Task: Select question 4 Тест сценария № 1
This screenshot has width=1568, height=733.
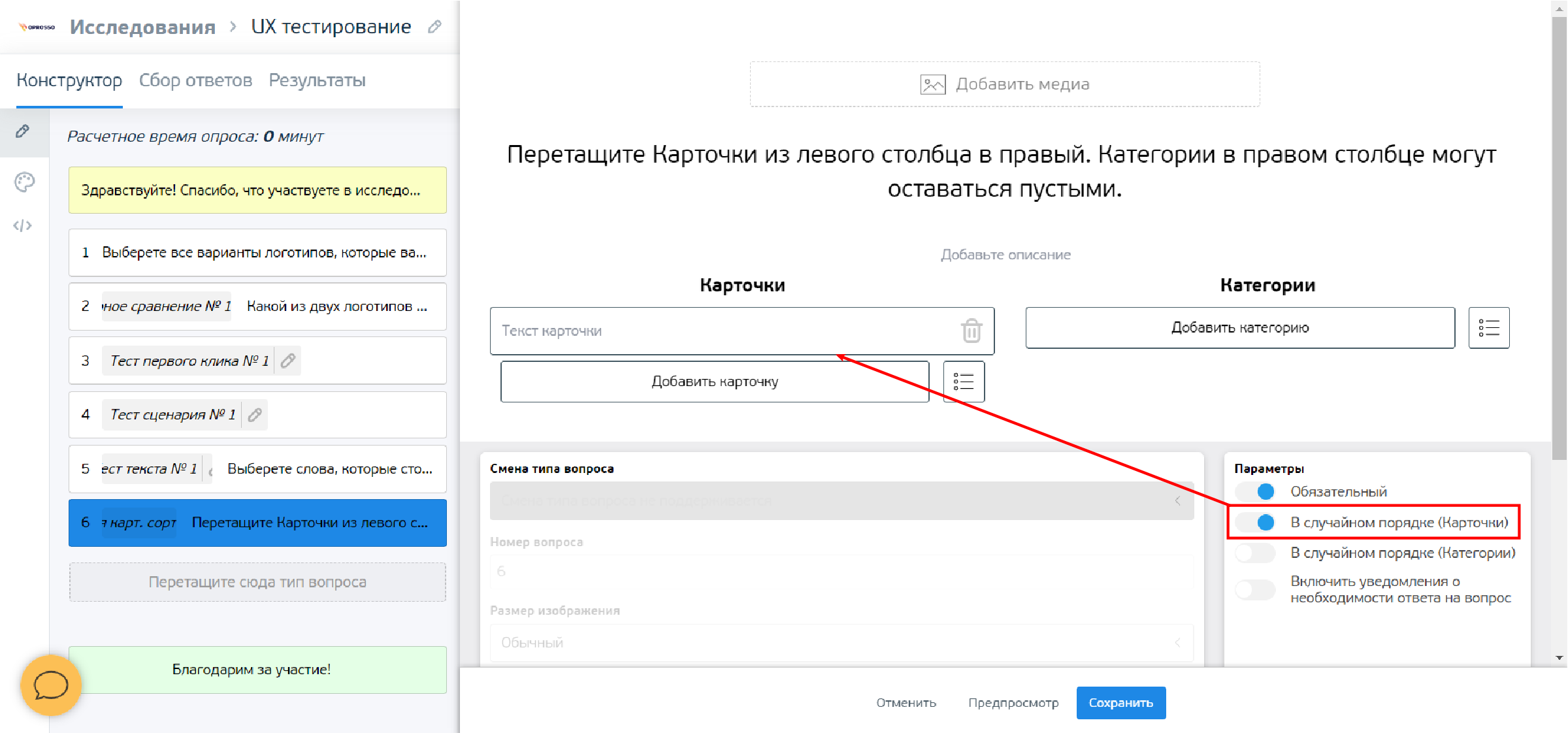Action: [x=257, y=415]
